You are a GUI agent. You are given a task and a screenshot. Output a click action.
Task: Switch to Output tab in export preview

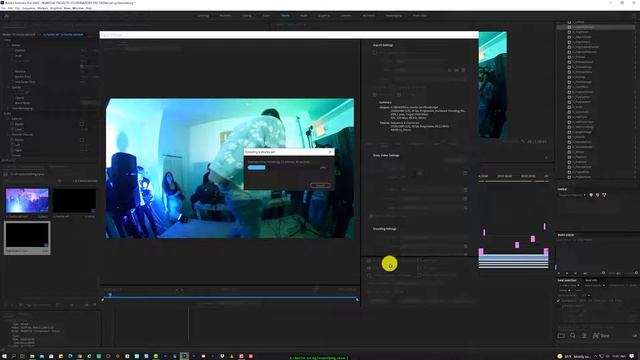(123, 43)
